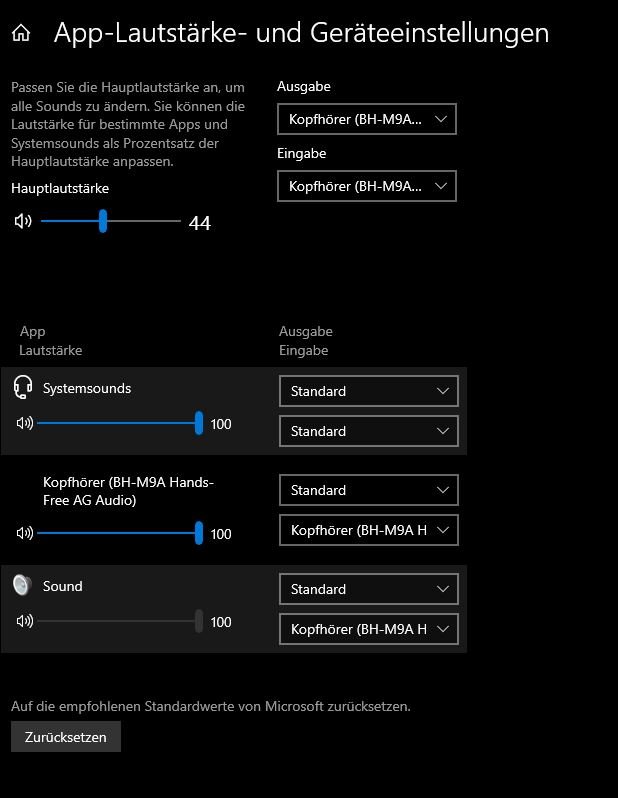Viewport: 618px width, 798px height.
Task: Click the Kopfhörer Hands-Free volume slider handle
Action: pos(199,533)
